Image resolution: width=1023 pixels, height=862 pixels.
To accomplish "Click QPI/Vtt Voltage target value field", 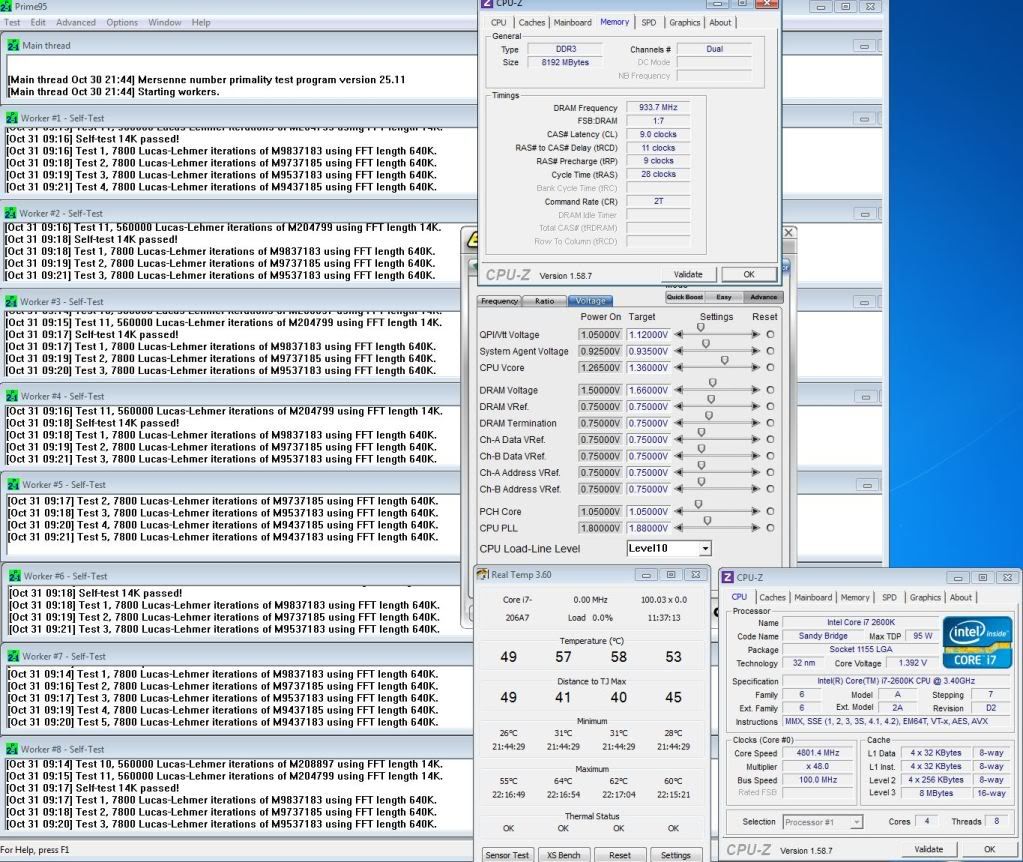I will point(649,334).
